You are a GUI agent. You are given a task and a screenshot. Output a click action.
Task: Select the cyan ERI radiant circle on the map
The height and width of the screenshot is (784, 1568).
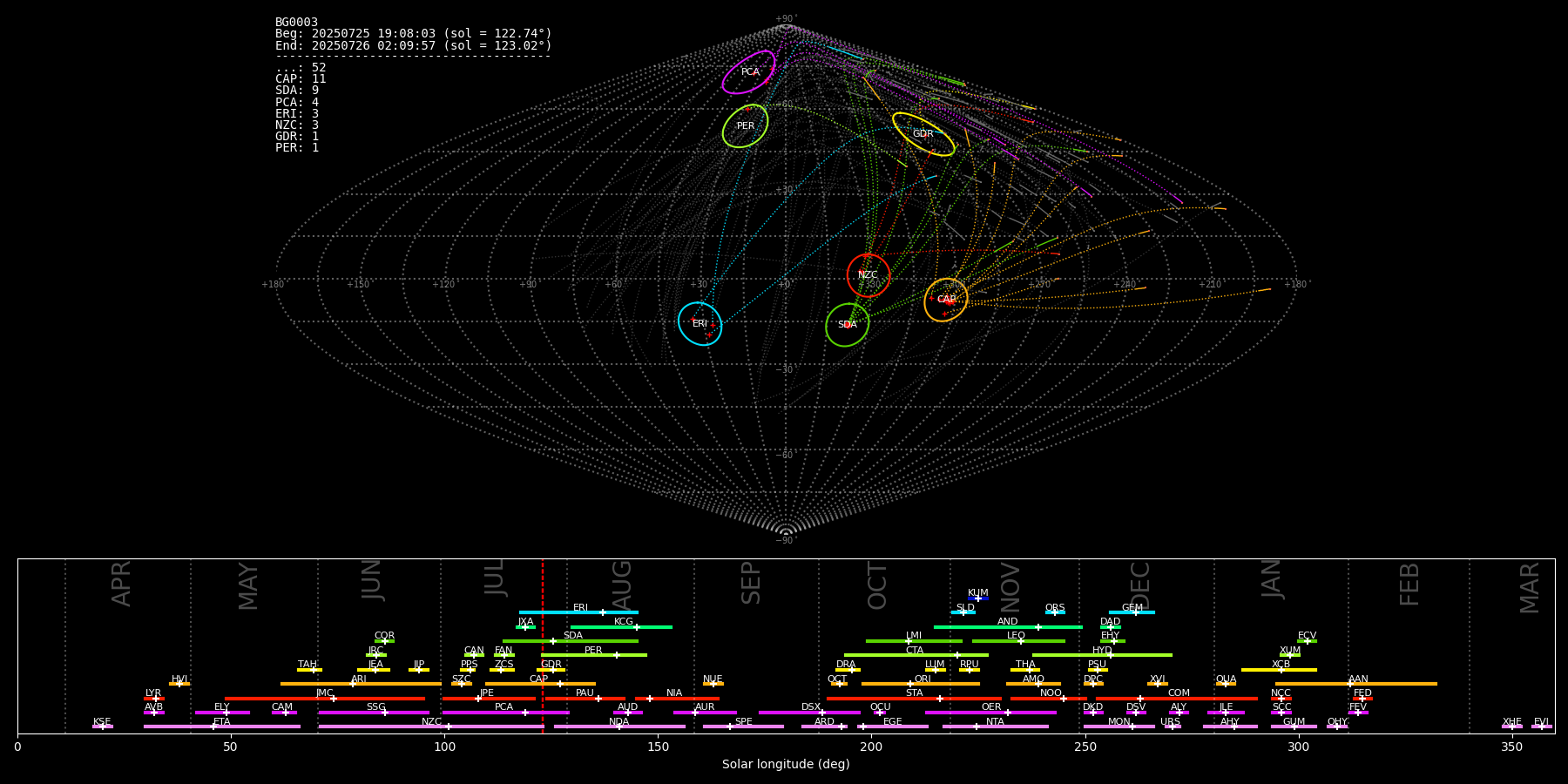point(700,324)
